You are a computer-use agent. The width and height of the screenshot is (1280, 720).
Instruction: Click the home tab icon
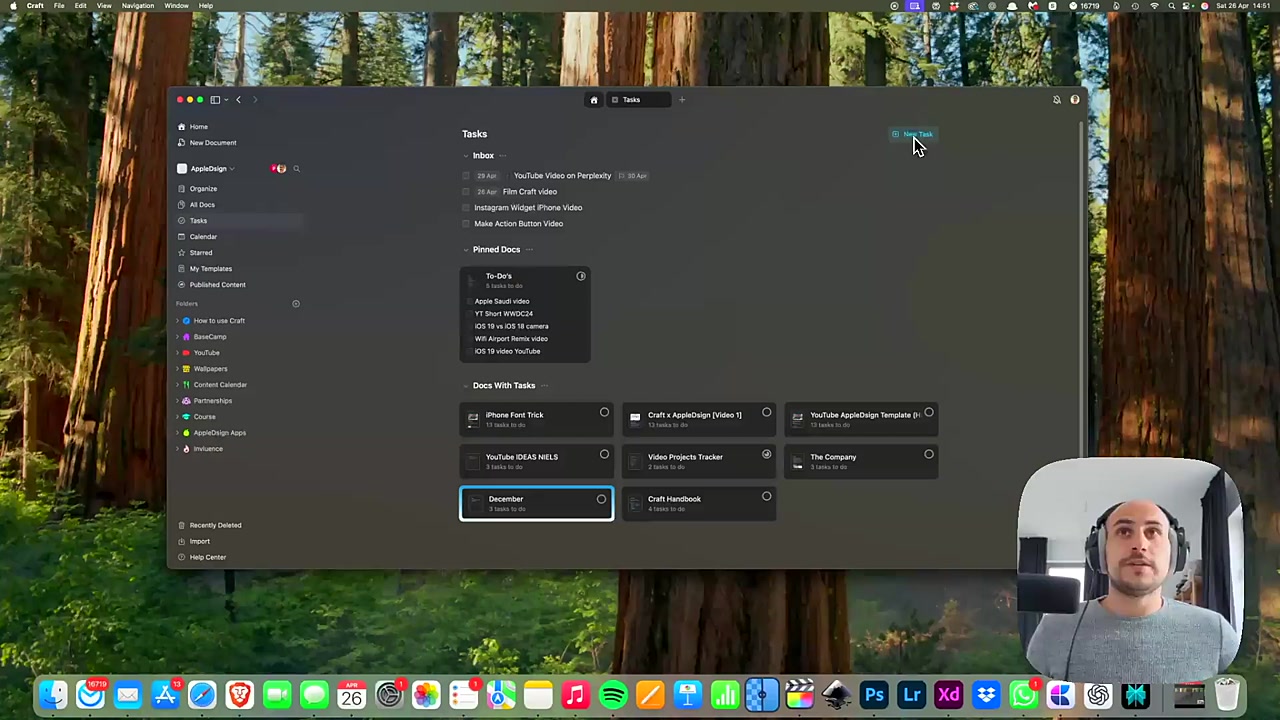click(594, 100)
